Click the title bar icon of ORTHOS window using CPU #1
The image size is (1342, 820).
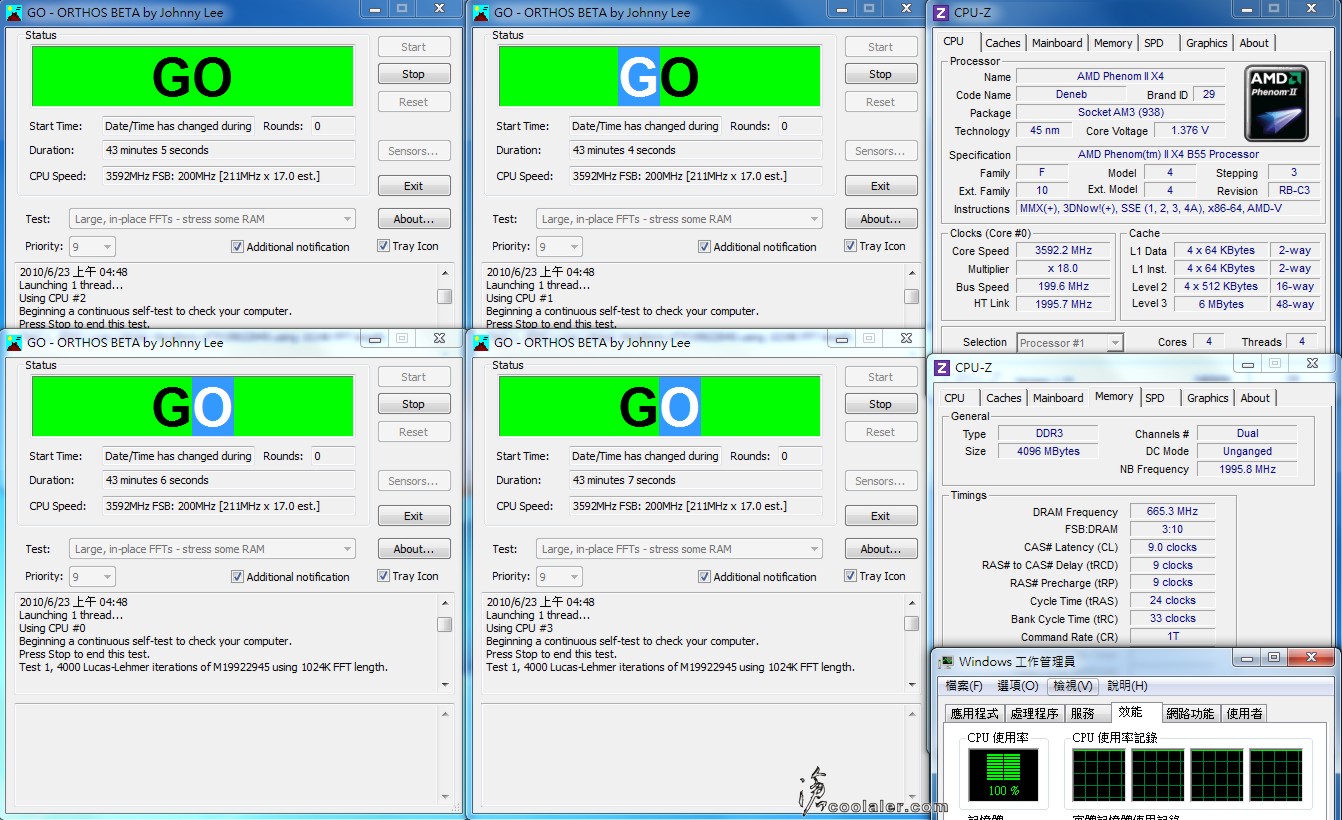[x=481, y=13]
